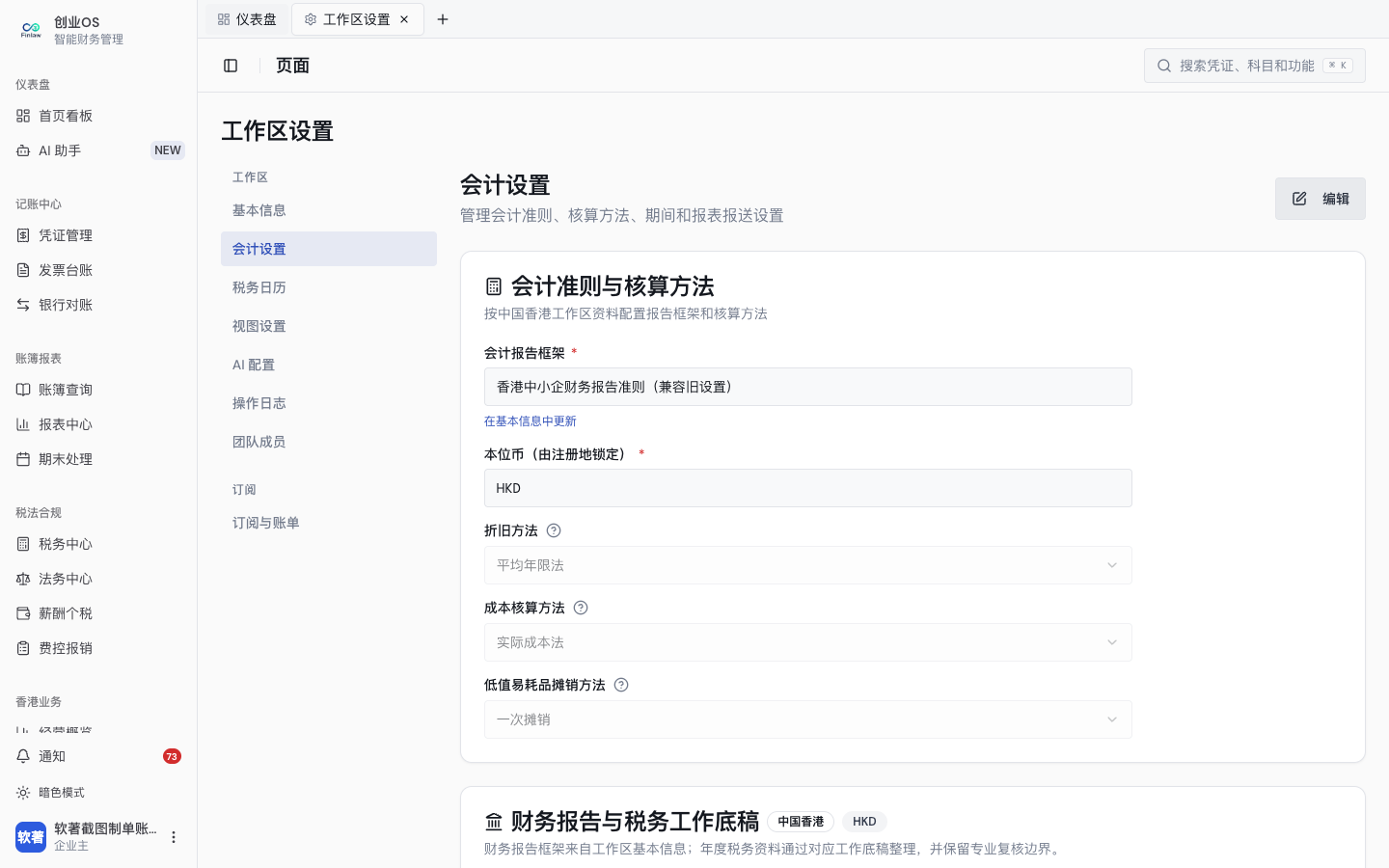Open 基本信息 settings section
The image size is (1389, 868).
[328, 210]
